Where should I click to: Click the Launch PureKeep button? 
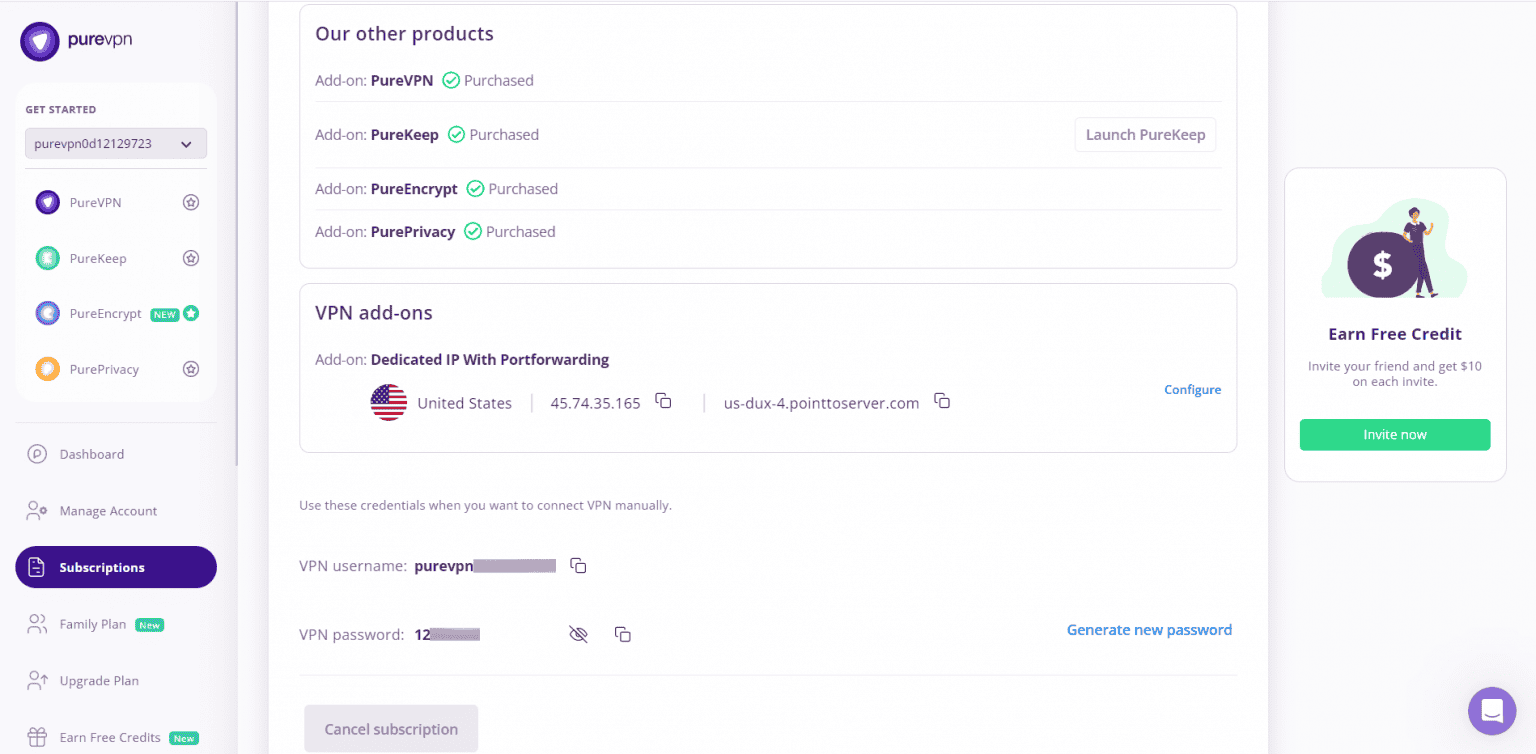[x=1145, y=135]
